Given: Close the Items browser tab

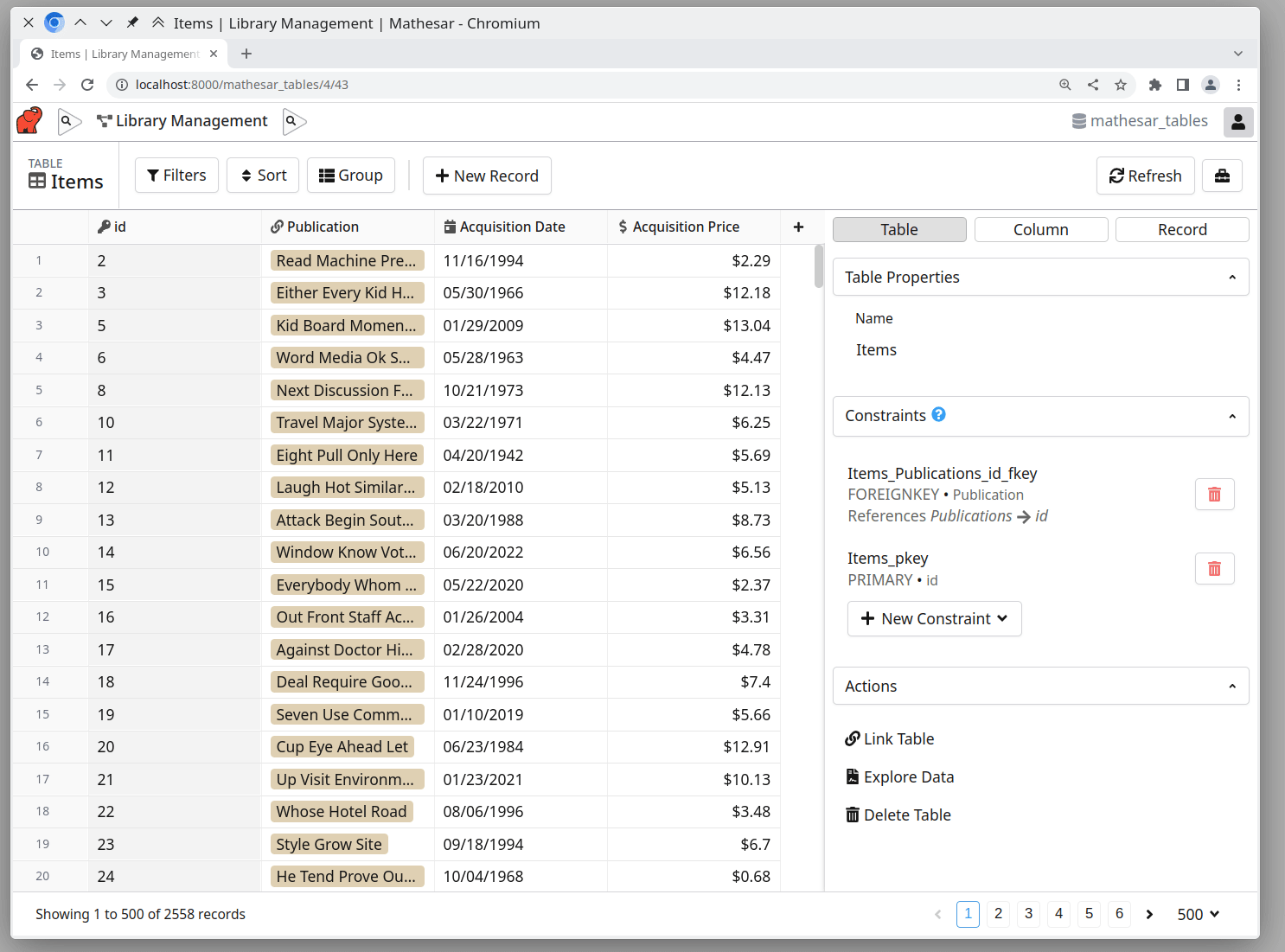Looking at the screenshot, I should tap(214, 54).
